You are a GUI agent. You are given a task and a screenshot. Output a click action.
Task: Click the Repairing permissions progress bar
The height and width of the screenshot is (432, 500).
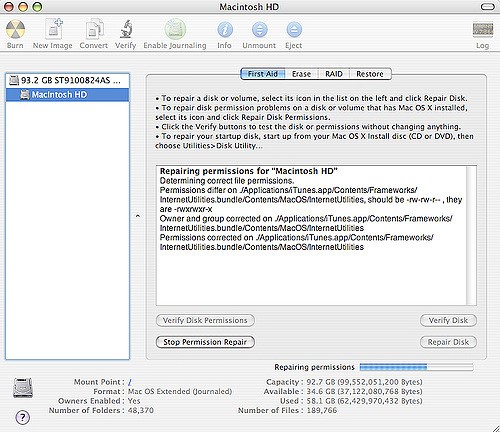[x=416, y=367]
